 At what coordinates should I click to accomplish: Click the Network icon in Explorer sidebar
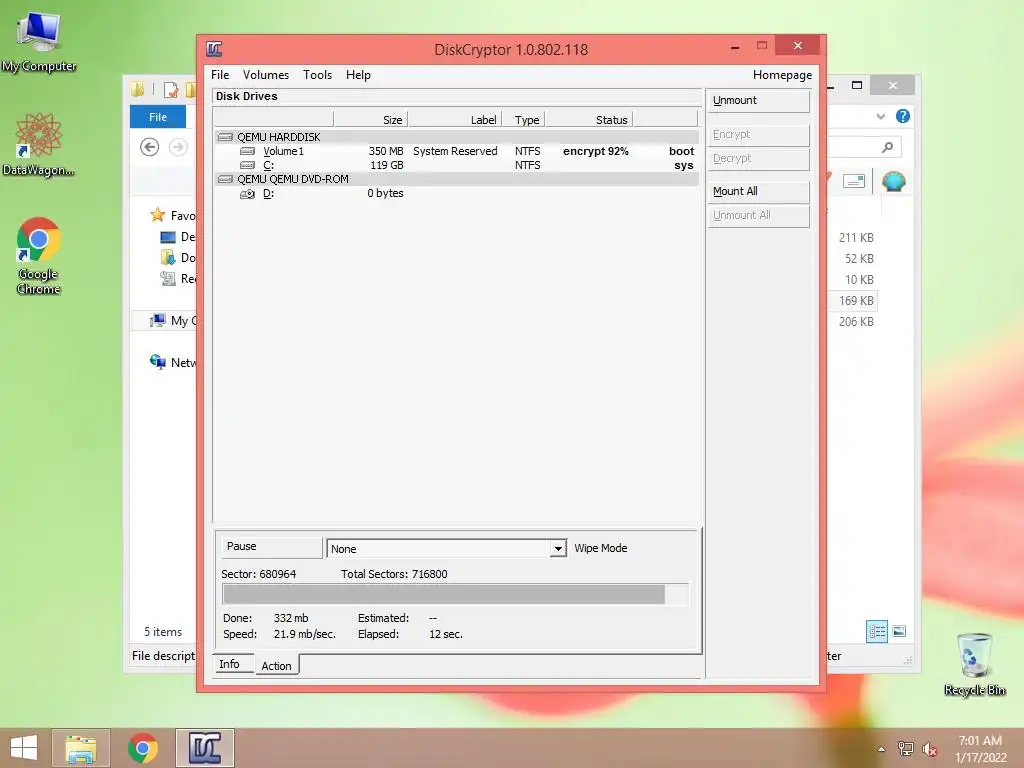click(x=157, y=362)
